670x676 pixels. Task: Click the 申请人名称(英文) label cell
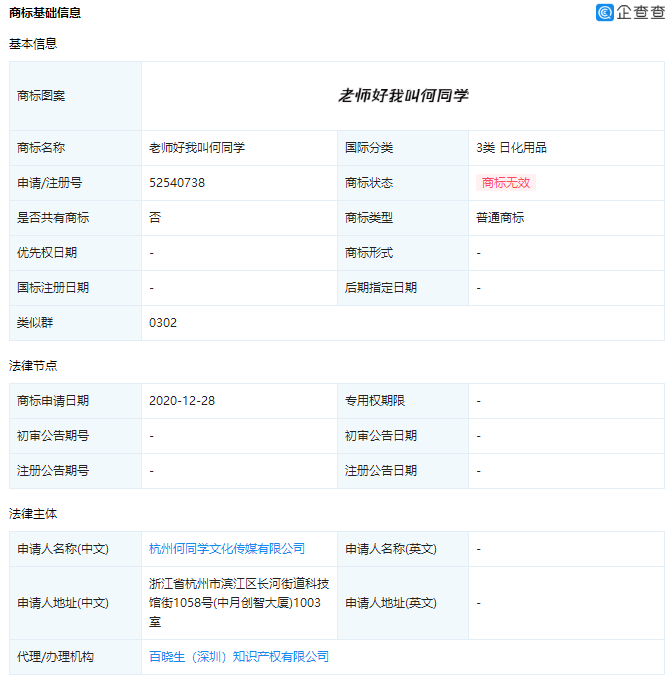coord(403,549)
